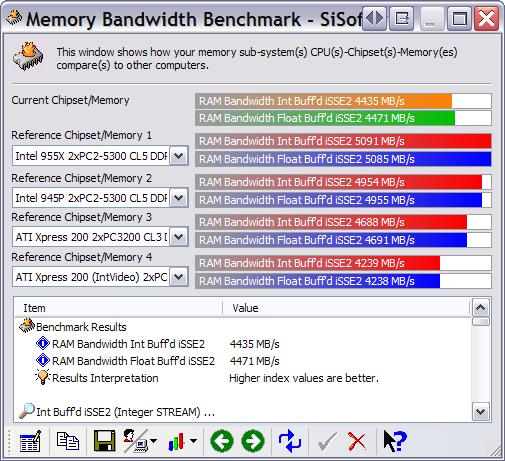Click the 4435 MB/s value cell
505x461 pixels.
point(254,344)
